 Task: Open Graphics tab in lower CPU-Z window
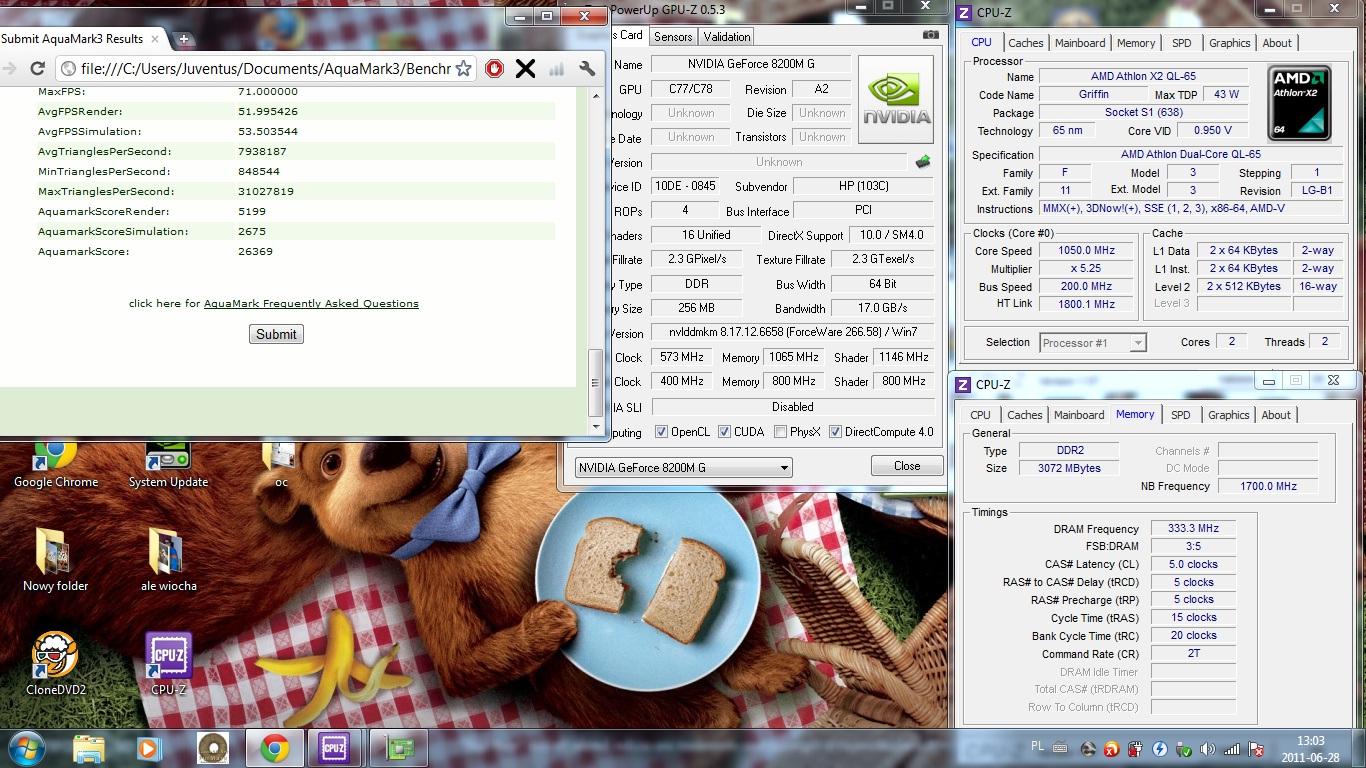[1228, 415]
